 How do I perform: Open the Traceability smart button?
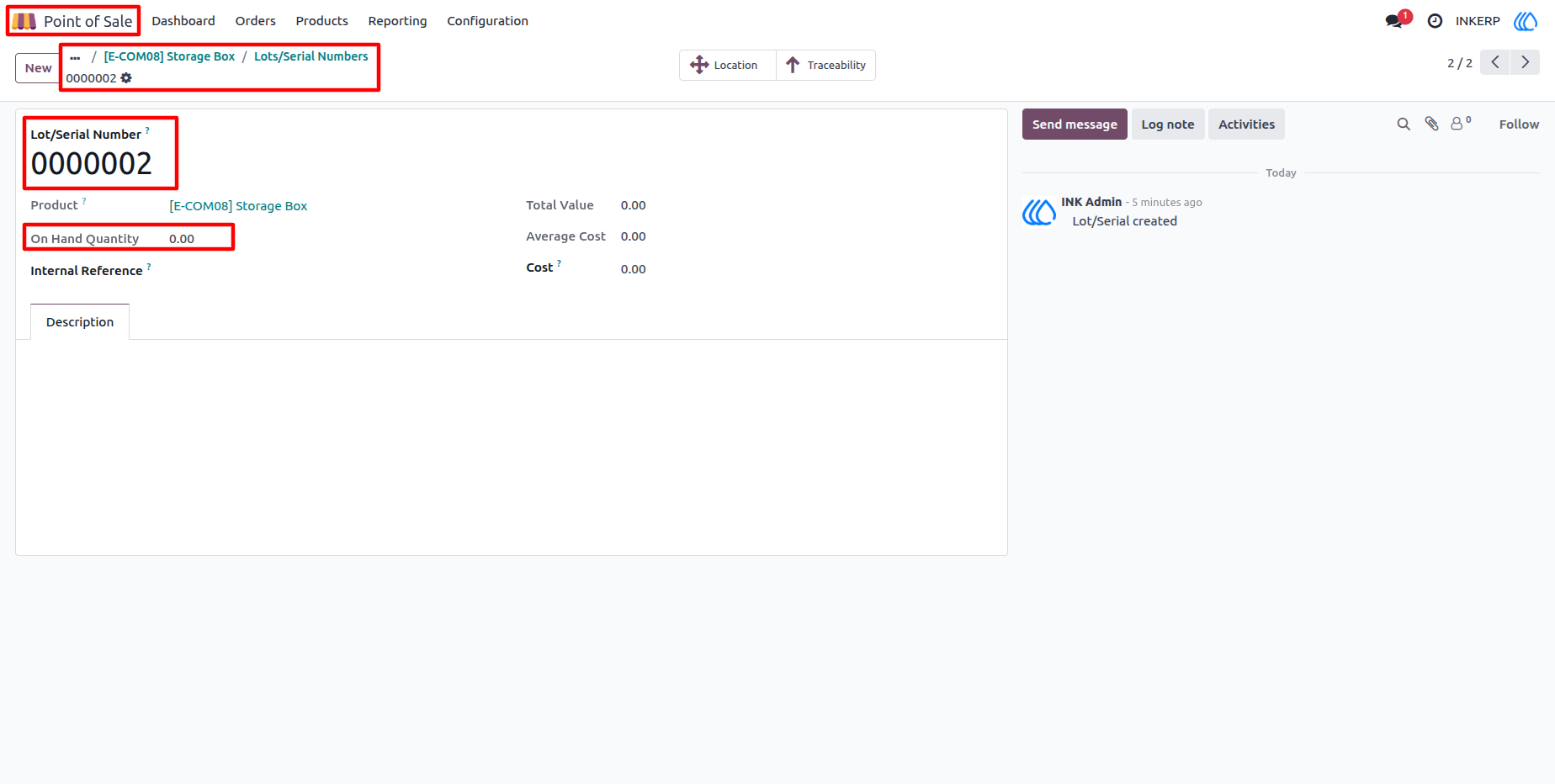(x=826, y=65)
